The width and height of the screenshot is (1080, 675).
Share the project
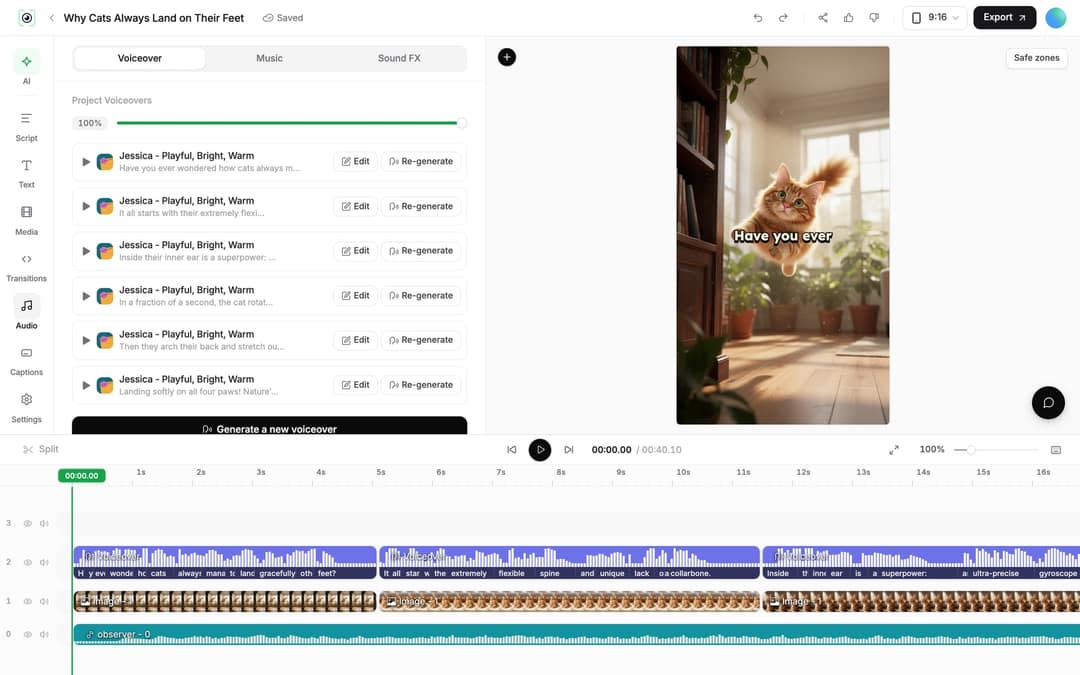click(x=823, y=18)
